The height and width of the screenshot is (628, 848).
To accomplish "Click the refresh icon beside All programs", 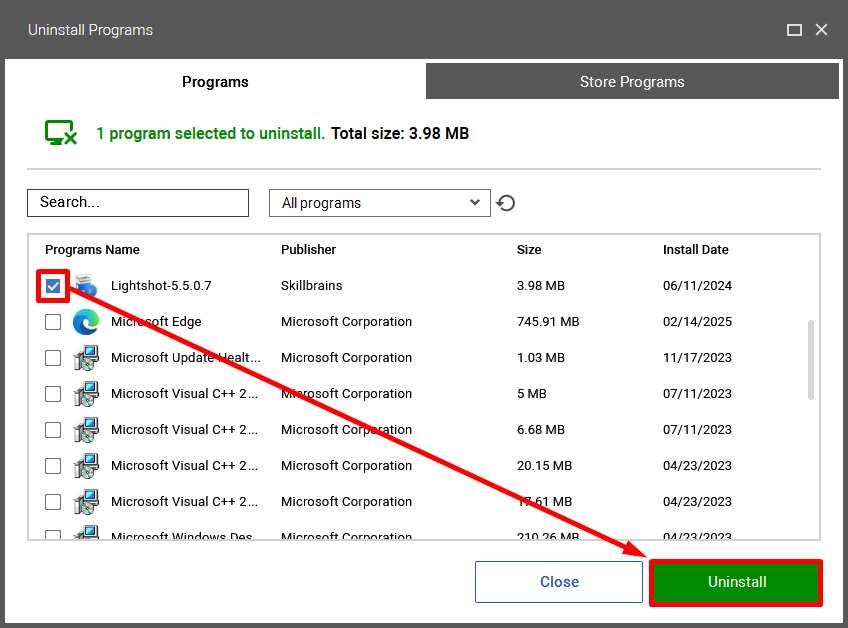I will pyautogui.click(x=506, y=203).
